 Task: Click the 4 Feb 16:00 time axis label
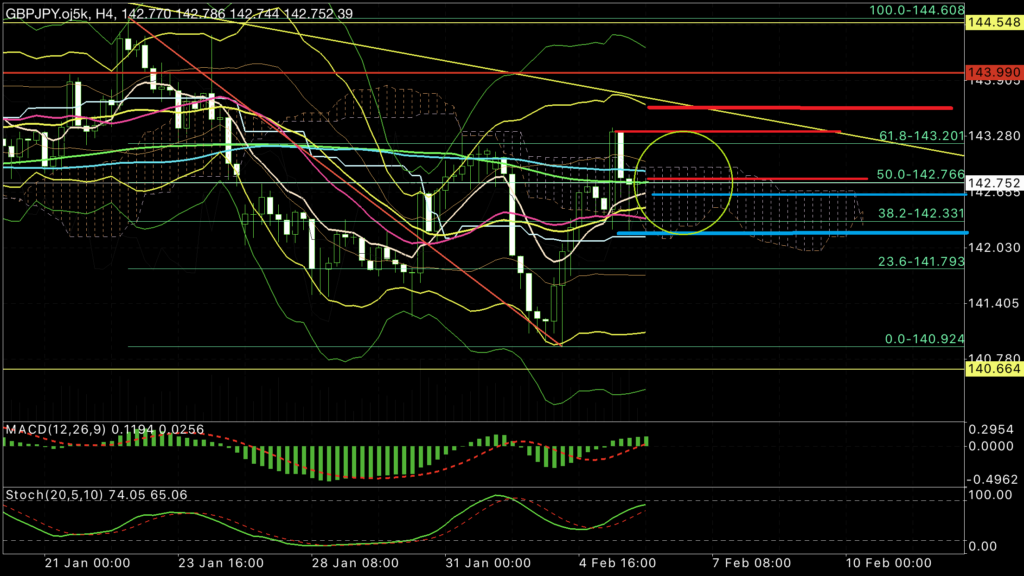tap(617, 563)
